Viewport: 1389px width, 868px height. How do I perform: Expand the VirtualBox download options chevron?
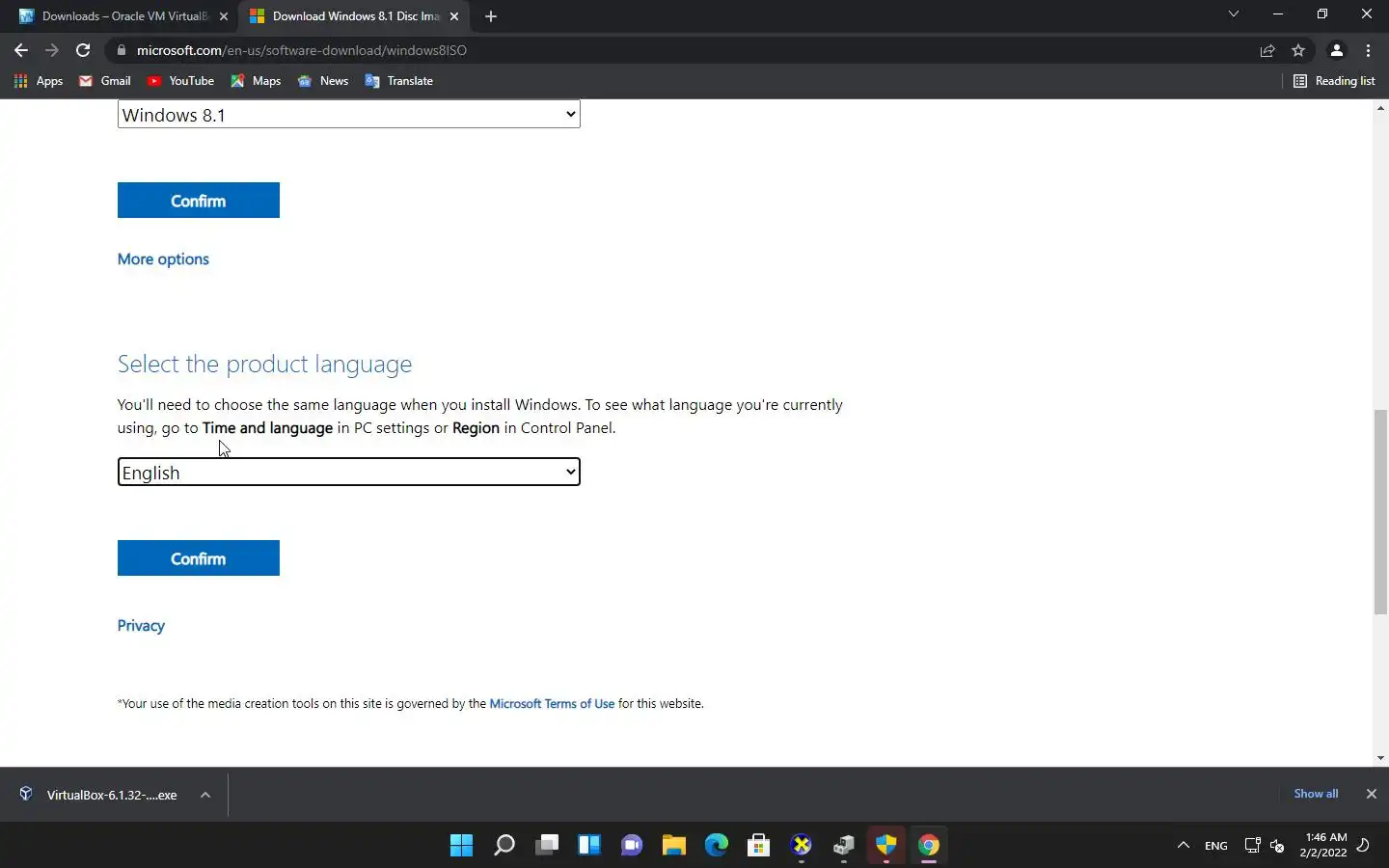point(205,795)
